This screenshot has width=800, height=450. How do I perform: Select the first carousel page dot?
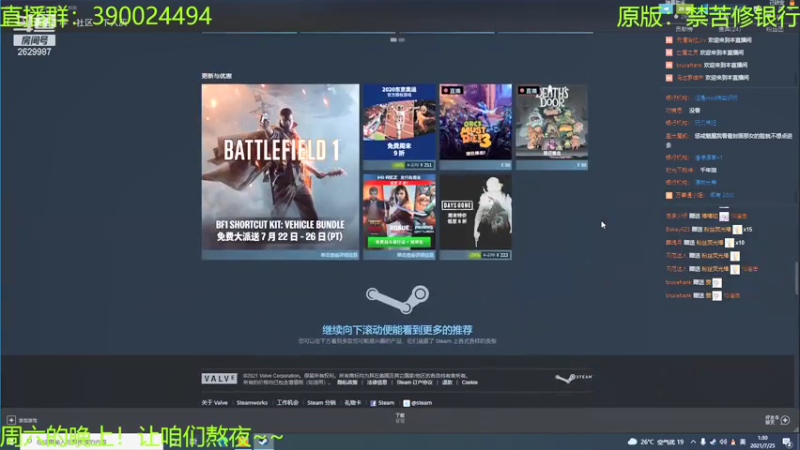click(x=393, y=39)
